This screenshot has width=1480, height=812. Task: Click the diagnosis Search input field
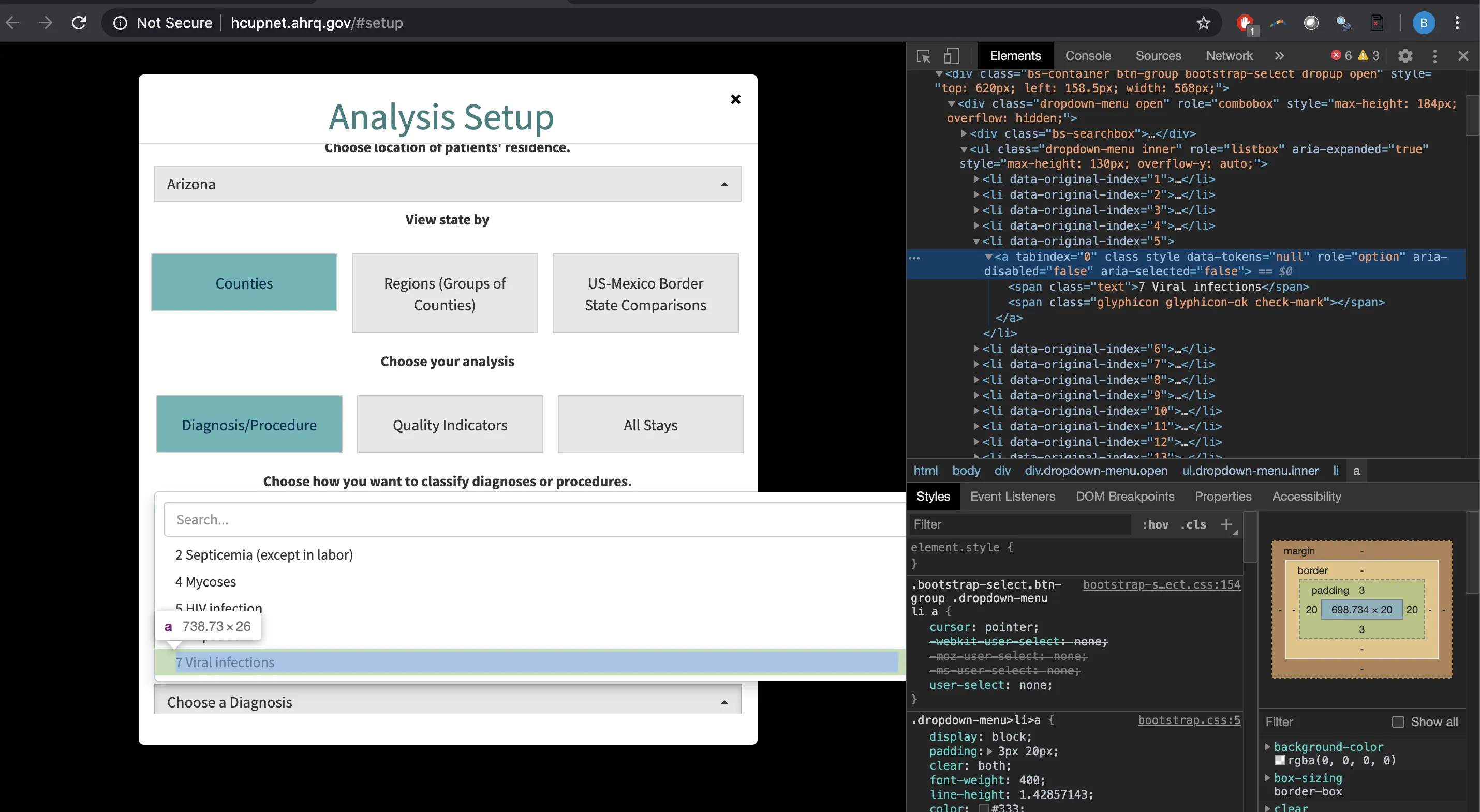click(x=535, y=519)
